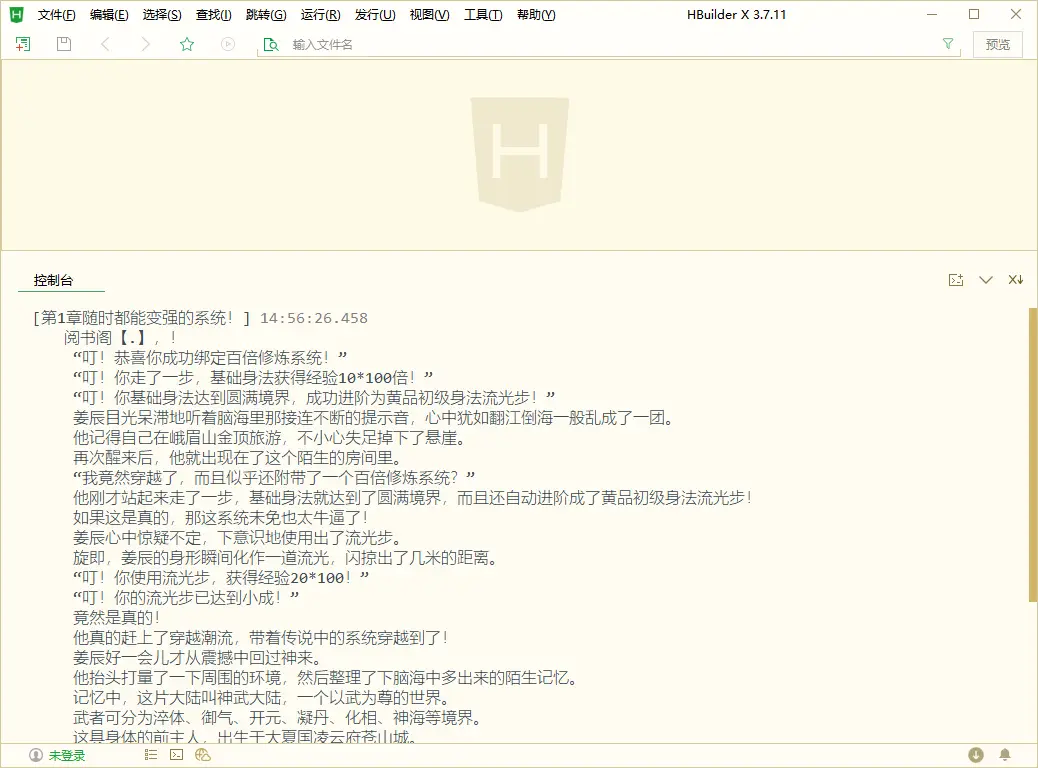Focus the 输入文件名 search field

(609, 44)
